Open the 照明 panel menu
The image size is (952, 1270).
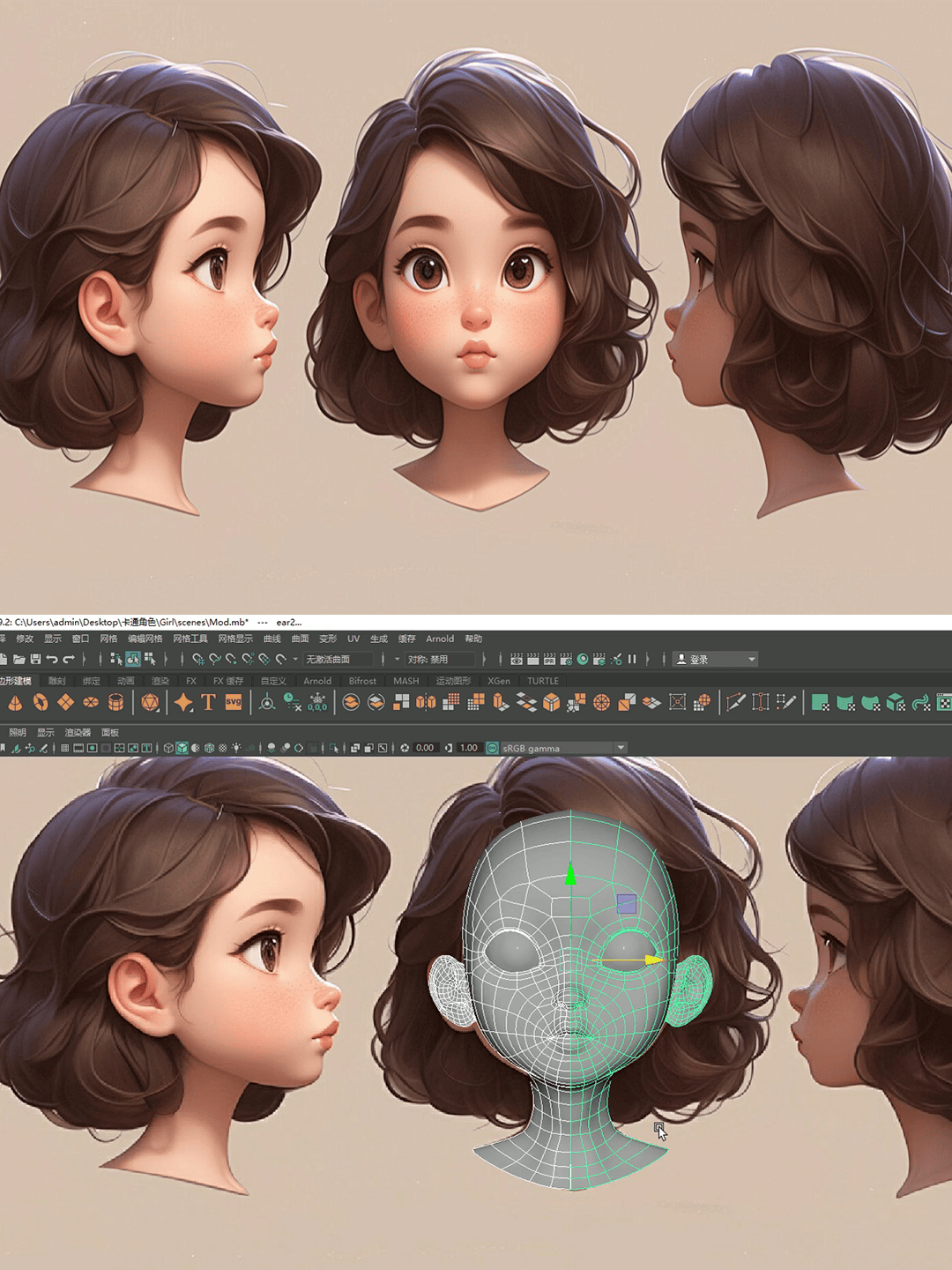(18, 732)
